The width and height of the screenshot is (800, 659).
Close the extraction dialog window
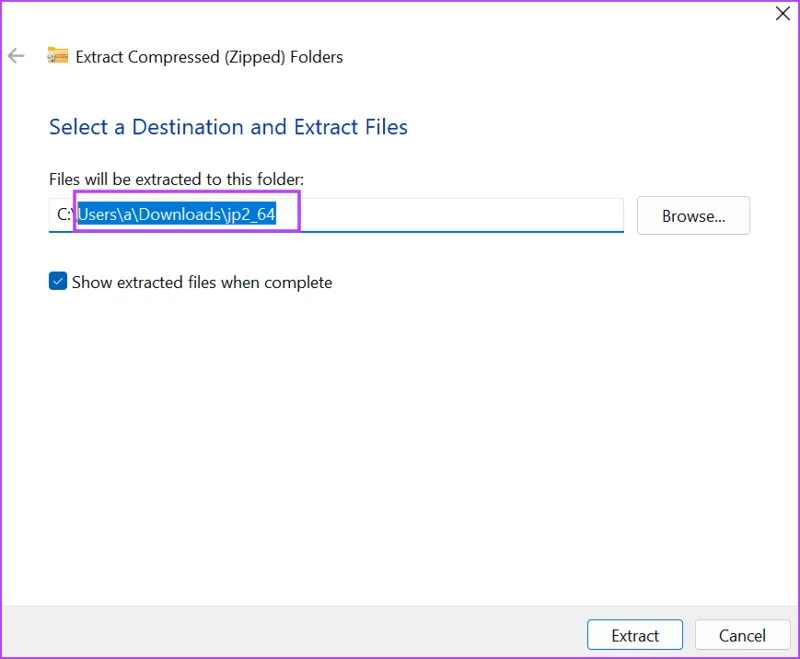coord(783,13)
